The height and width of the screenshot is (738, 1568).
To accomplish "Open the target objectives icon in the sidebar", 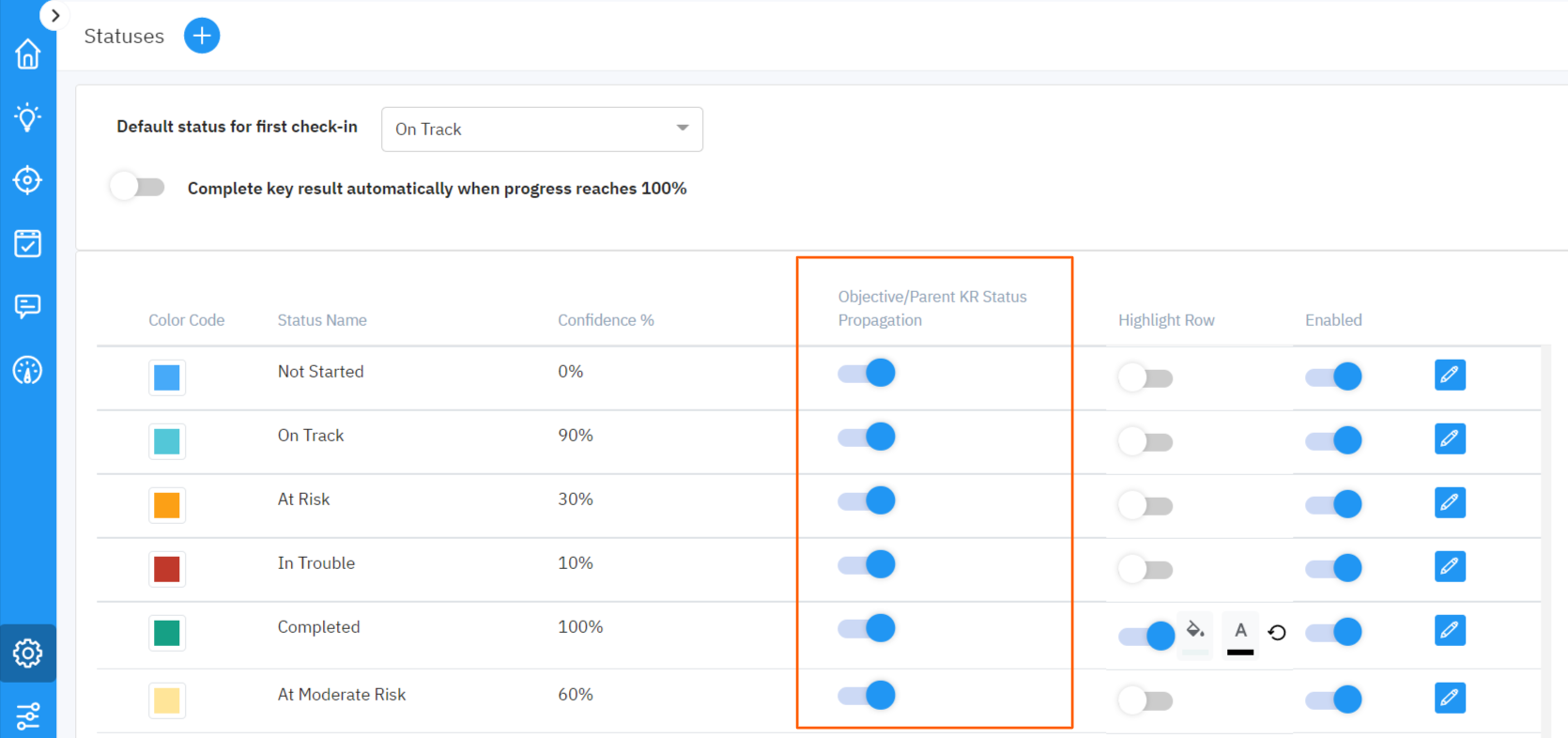I will [x=27, y=180].
